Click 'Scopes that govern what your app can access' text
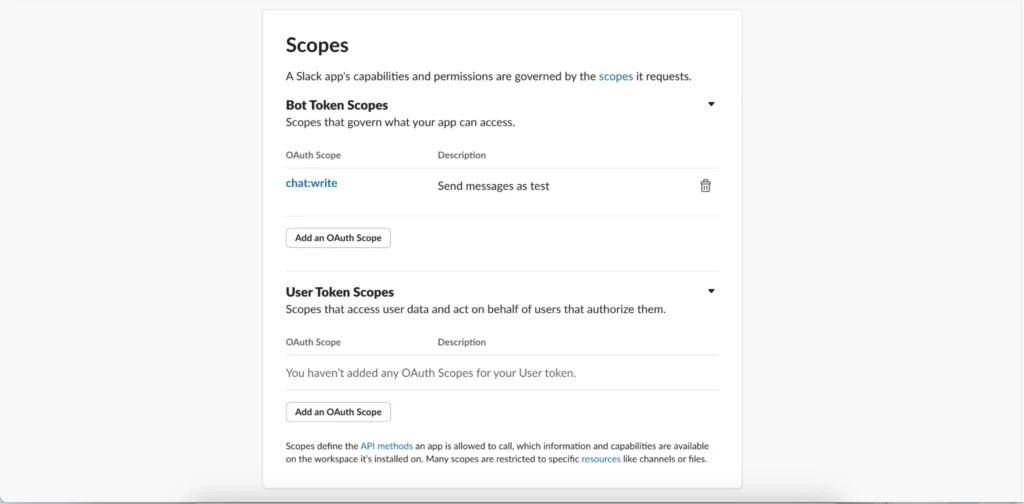 coord(400,122)
